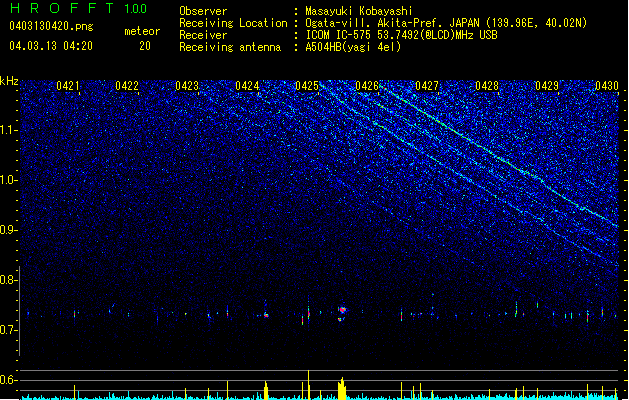629x400 pixels.
Task: Click time marker 0430
Action: [x=607, y=86]
